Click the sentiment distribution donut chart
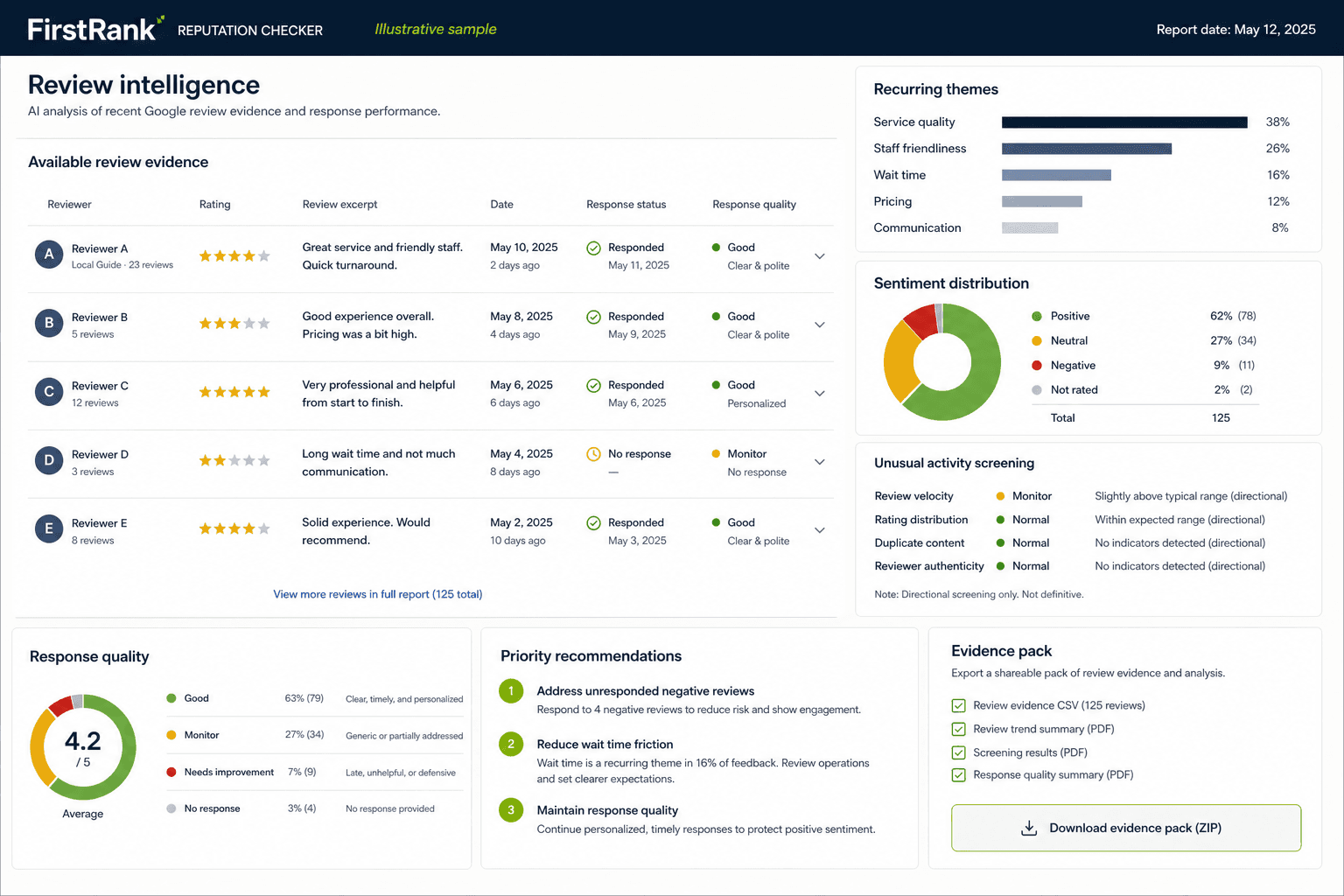The width and height of the screenshot is (1344, 896). [x=942, y=362]
